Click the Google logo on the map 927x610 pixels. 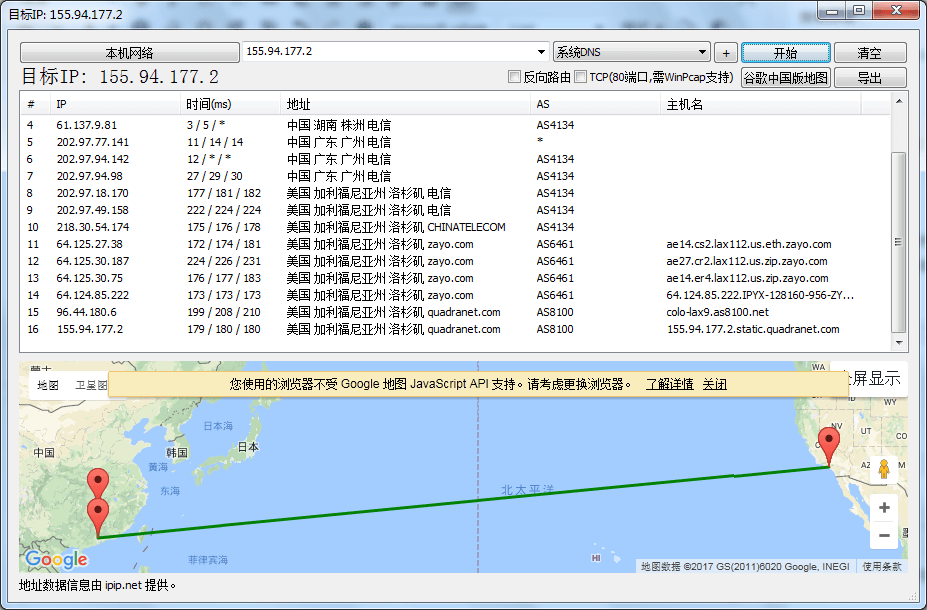click(57, 559)
